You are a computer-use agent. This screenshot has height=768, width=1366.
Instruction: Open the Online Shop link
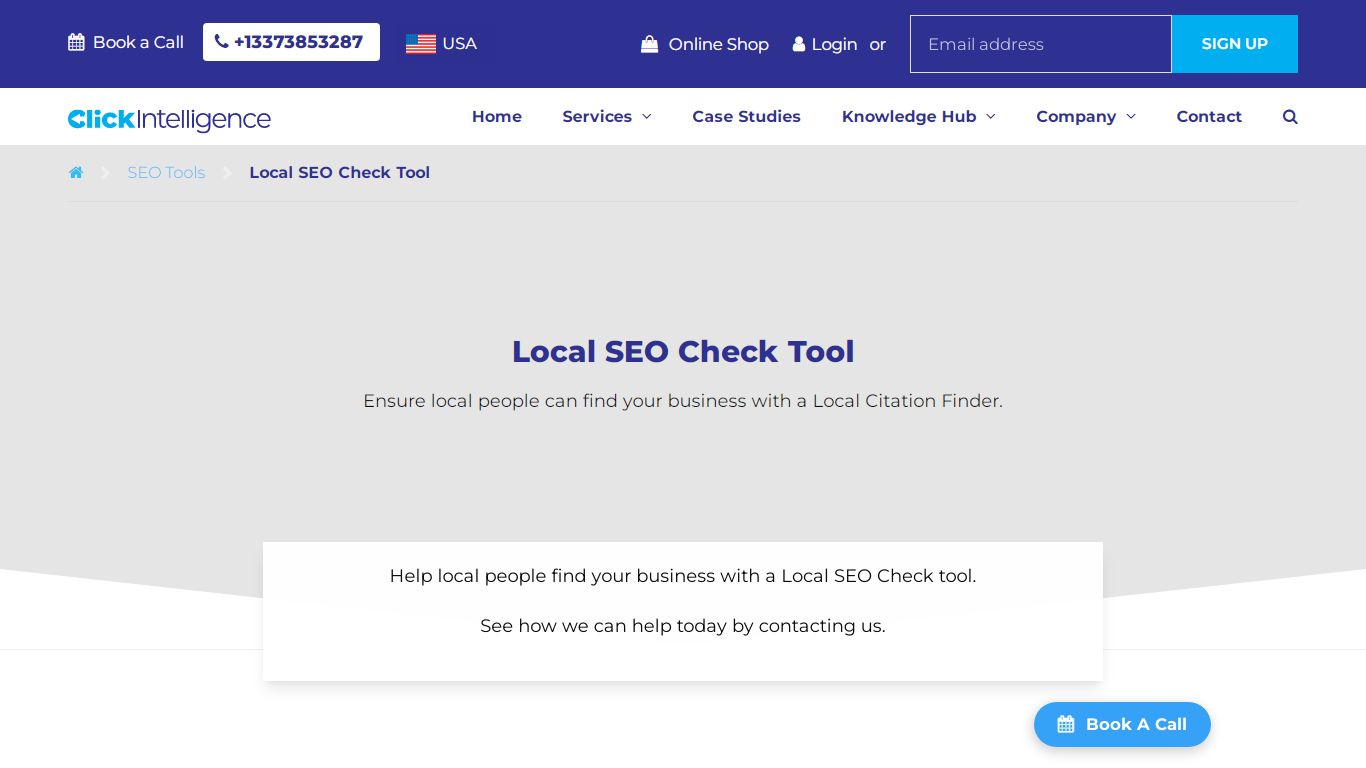(x=705, y=44)
